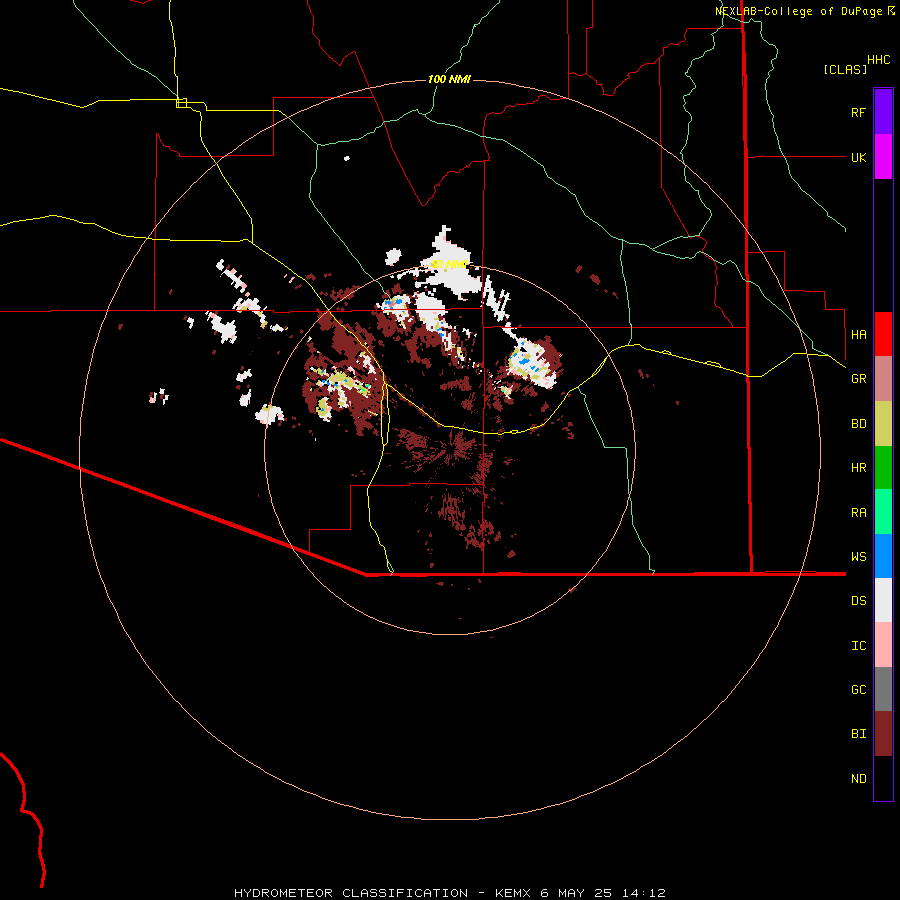
Task: Click the ND black legend swatch
Action: pyautogui.click(x=883, y=778)
